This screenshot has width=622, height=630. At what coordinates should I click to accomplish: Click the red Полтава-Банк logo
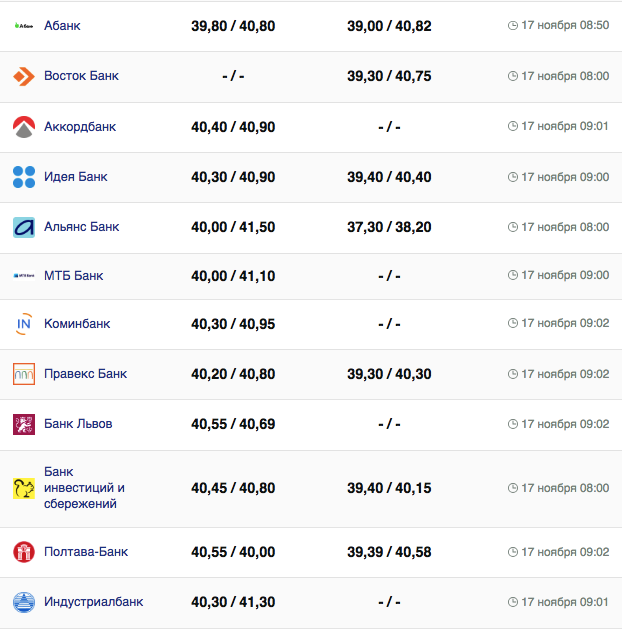[24, 552]
